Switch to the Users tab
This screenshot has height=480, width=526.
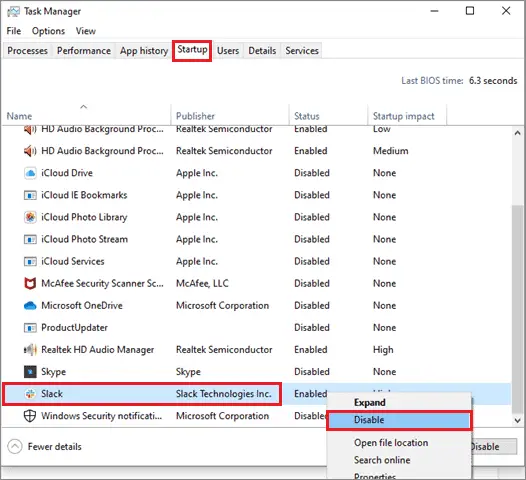tap(228, 51)
